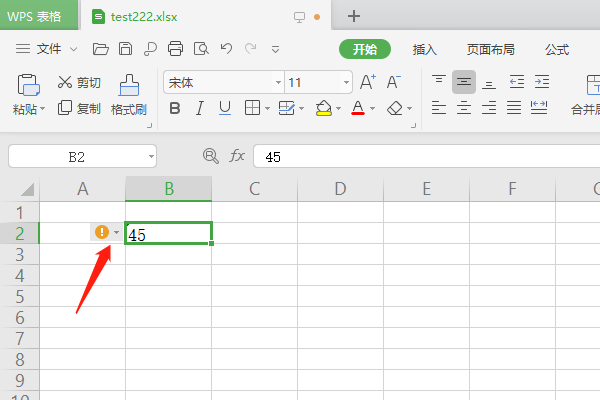
Task: Select column C header
Action: click(254, 189)
